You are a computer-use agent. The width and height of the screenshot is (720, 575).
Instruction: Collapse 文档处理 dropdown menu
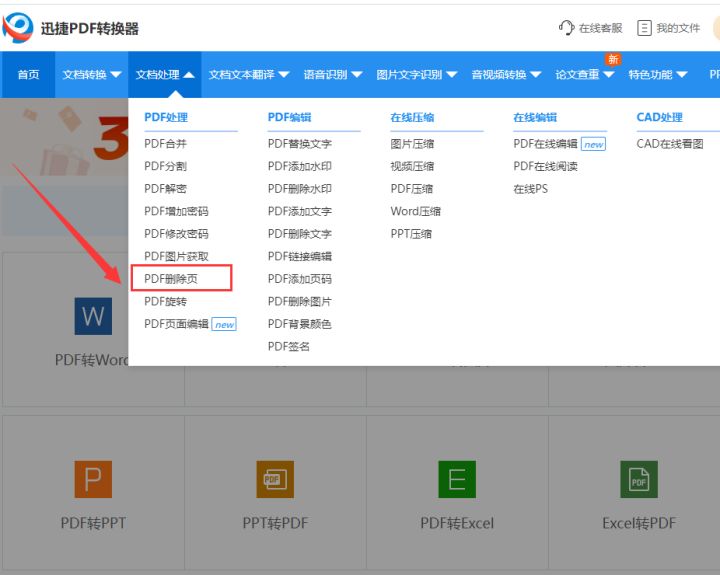click(x=165, y=74)
